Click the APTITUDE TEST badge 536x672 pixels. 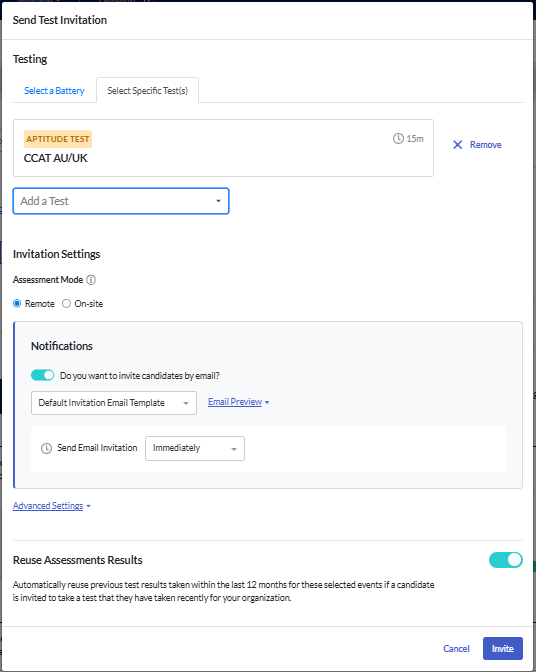coord(58,139)
